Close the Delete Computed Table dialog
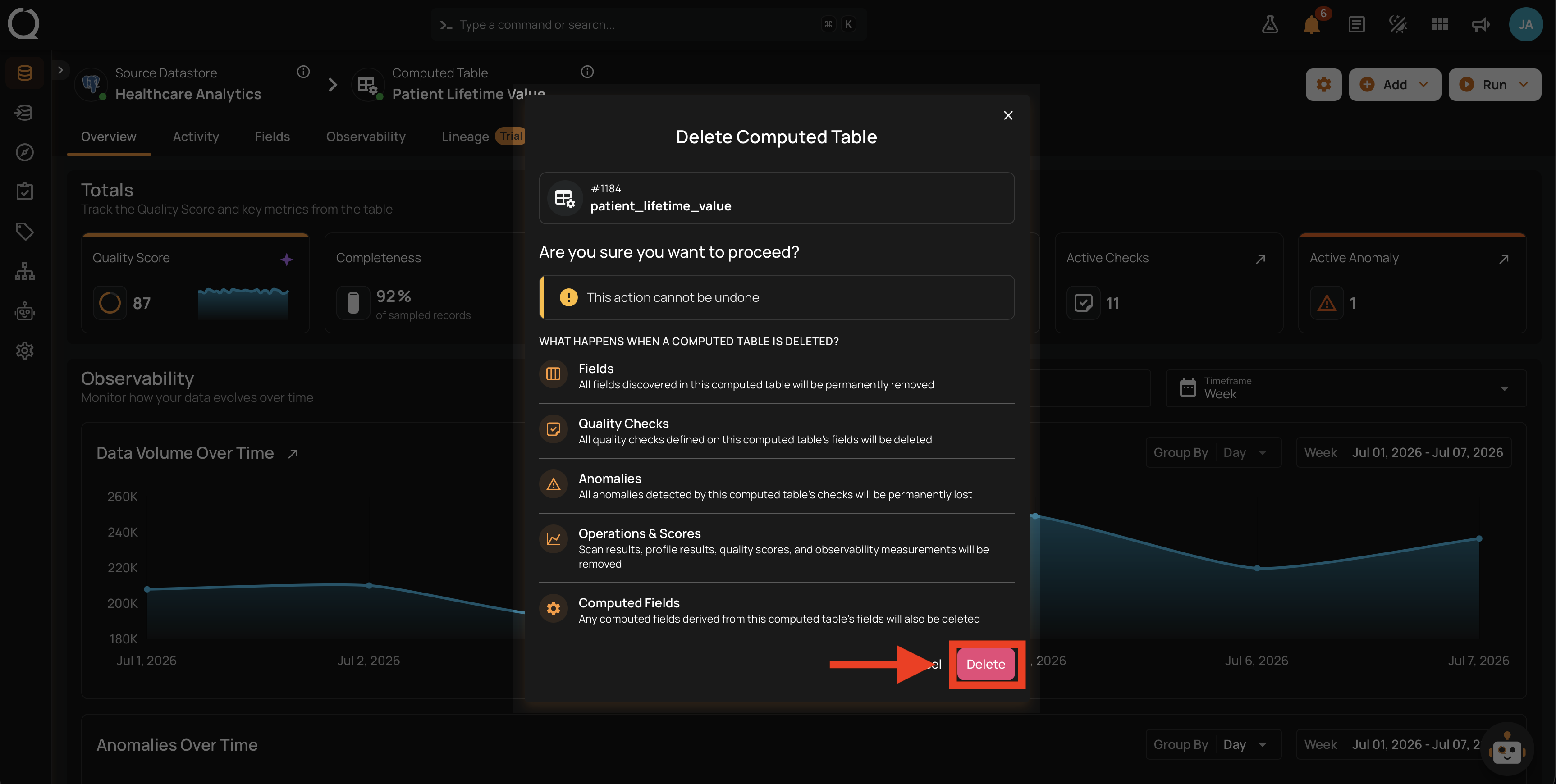Screen dimensions: 1556x784 (x=1008, y=115)
